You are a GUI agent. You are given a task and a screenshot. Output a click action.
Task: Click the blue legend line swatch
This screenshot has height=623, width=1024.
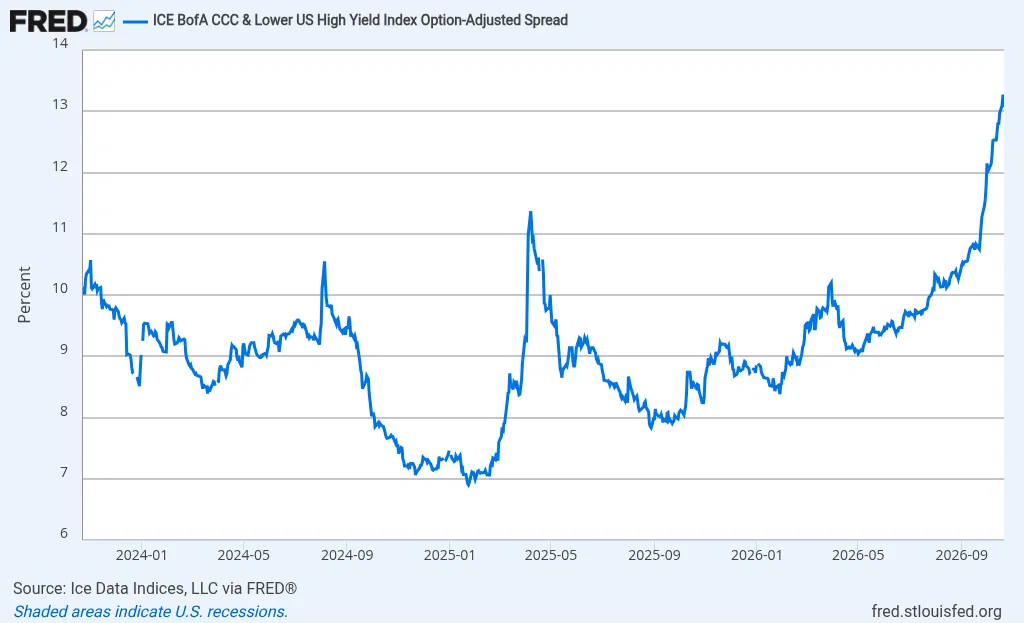135,22
